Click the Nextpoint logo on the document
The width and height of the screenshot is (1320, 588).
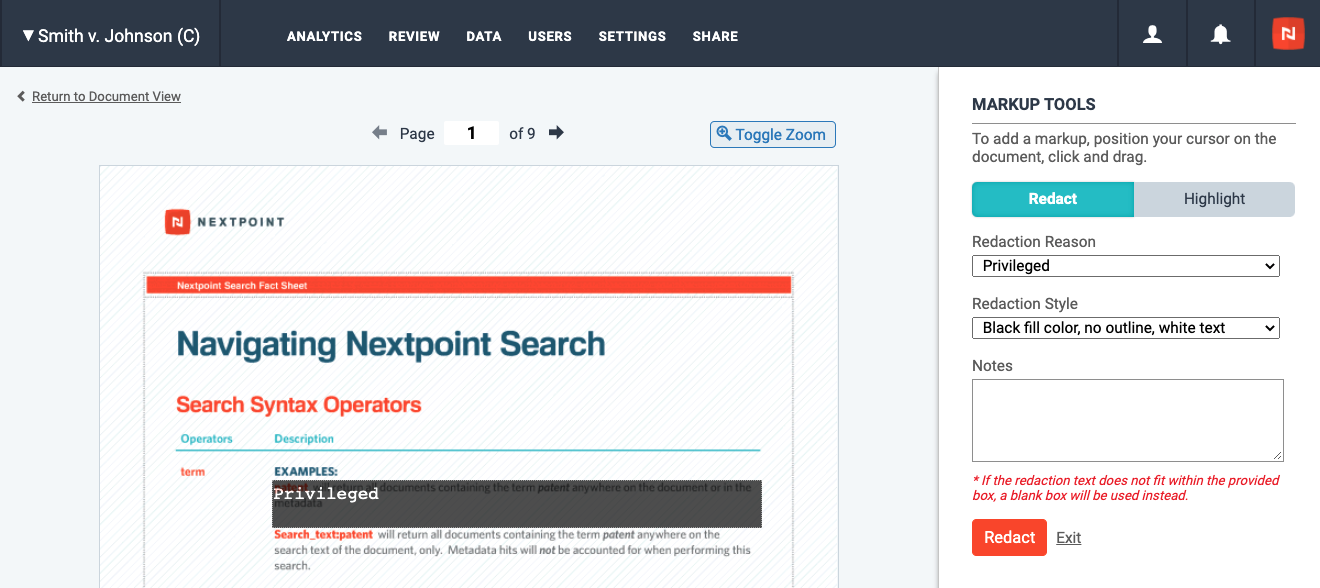click(x=225, y=222)
